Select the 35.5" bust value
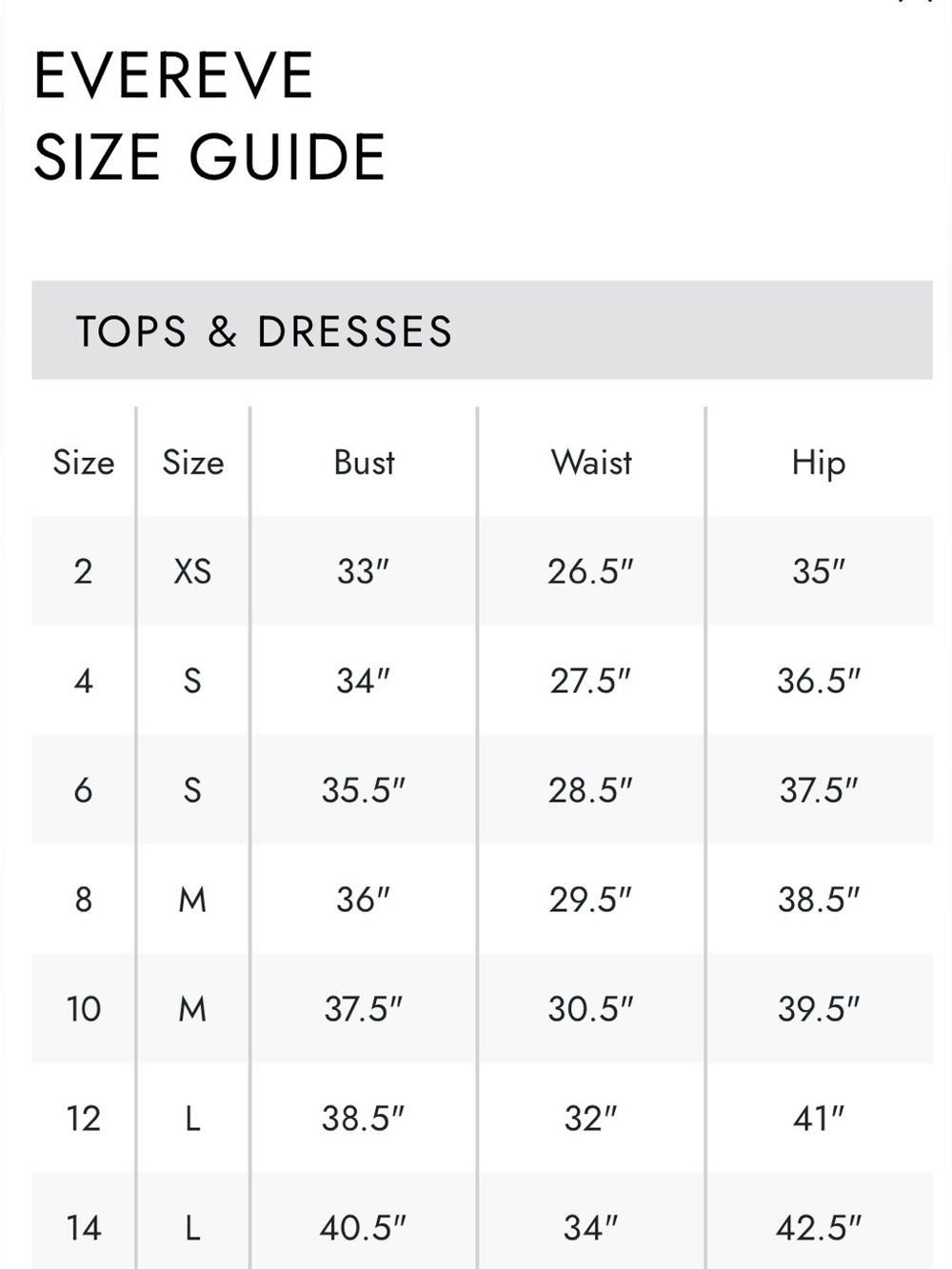 [x=364, y=790]
